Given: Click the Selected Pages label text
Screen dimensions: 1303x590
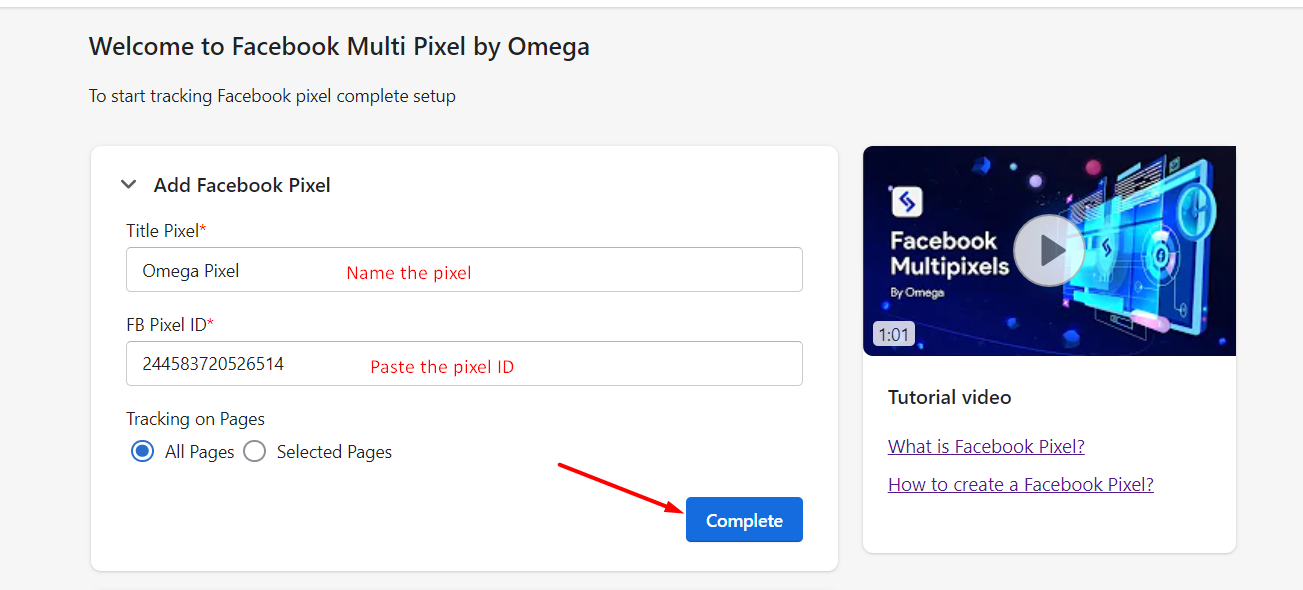Looking at the screenshot, I should coord(334,452).
